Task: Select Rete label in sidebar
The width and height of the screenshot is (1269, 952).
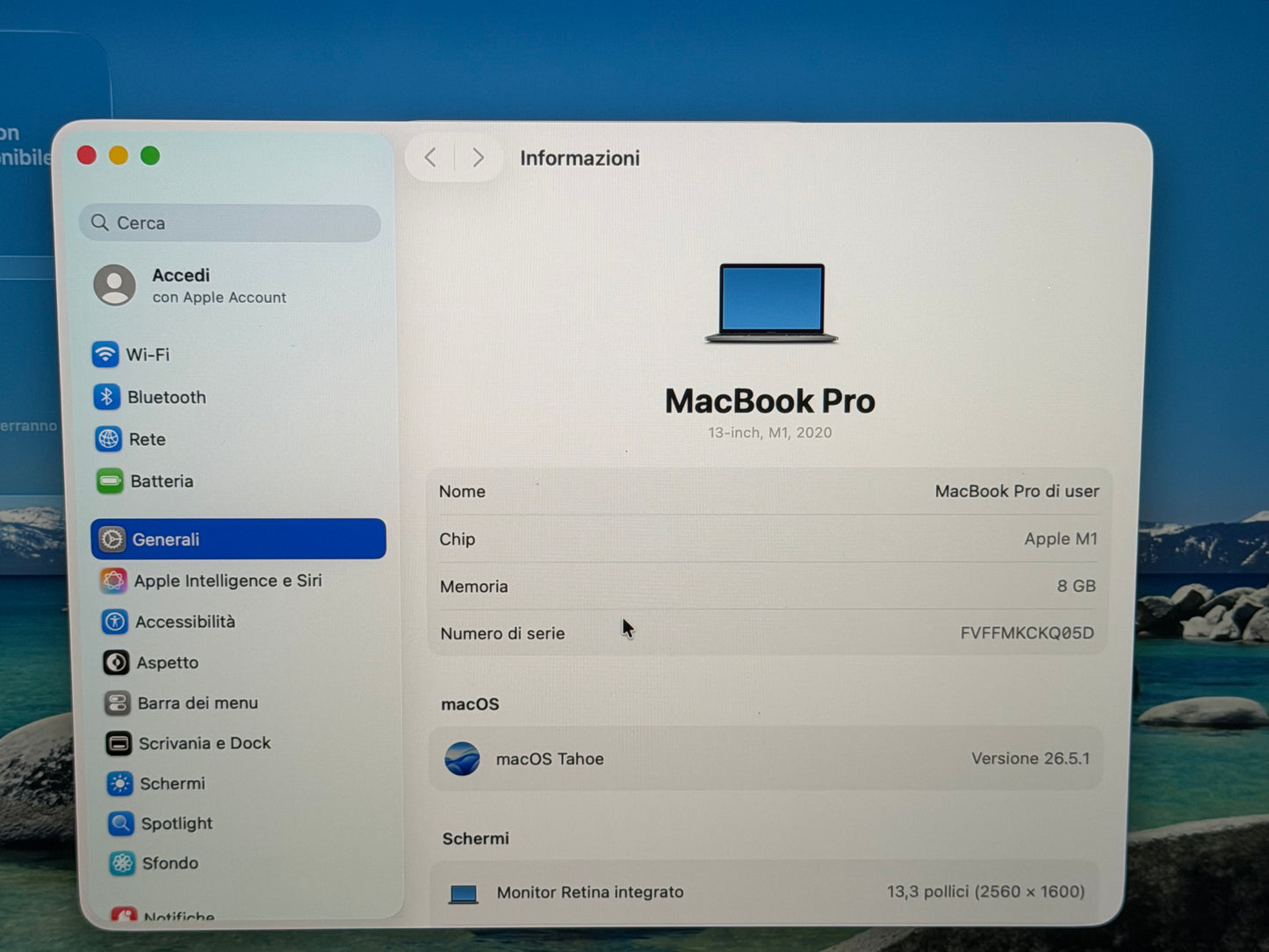Action: tap(148, 439)
